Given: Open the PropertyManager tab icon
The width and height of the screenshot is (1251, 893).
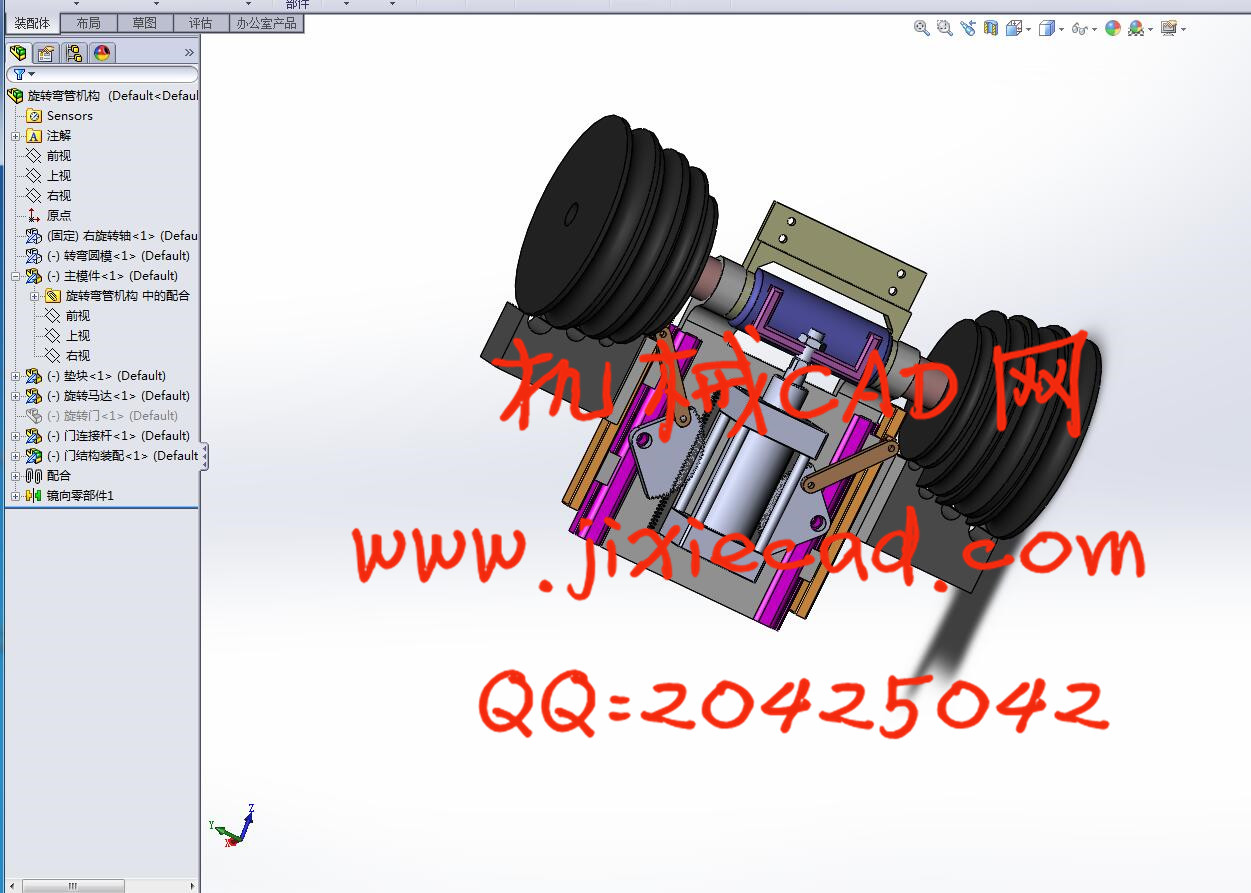Looking at the screenshot, I should (46, 53).
